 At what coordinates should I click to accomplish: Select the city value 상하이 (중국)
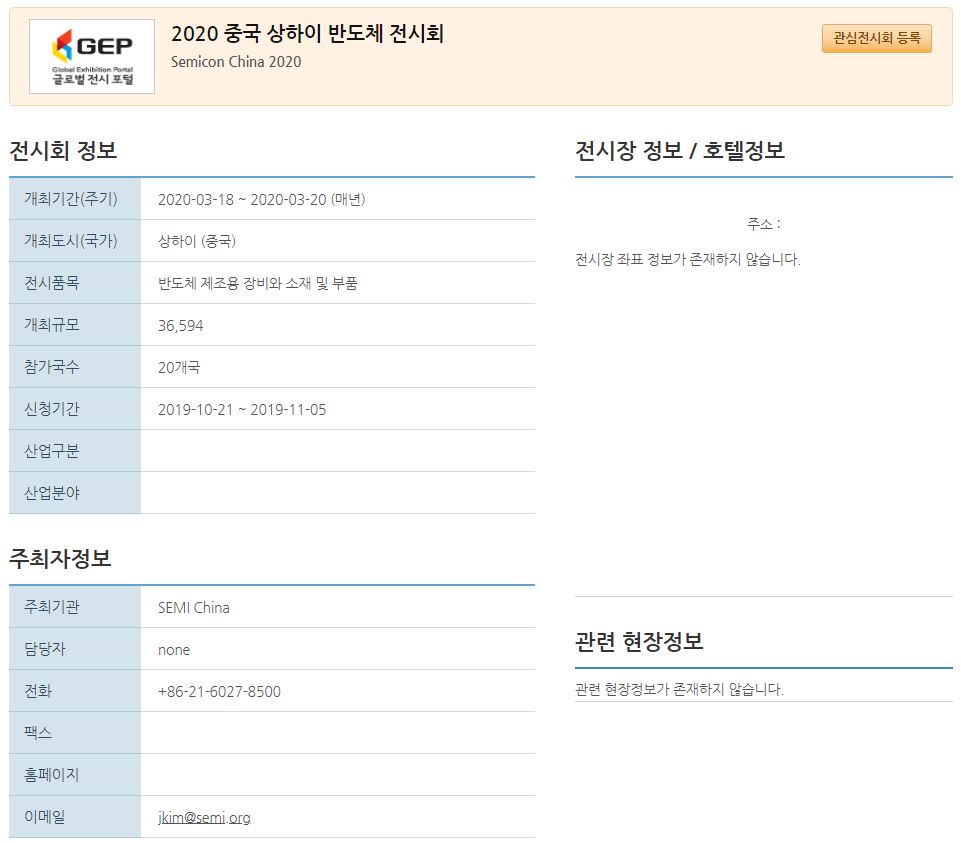tap(197, 241)
